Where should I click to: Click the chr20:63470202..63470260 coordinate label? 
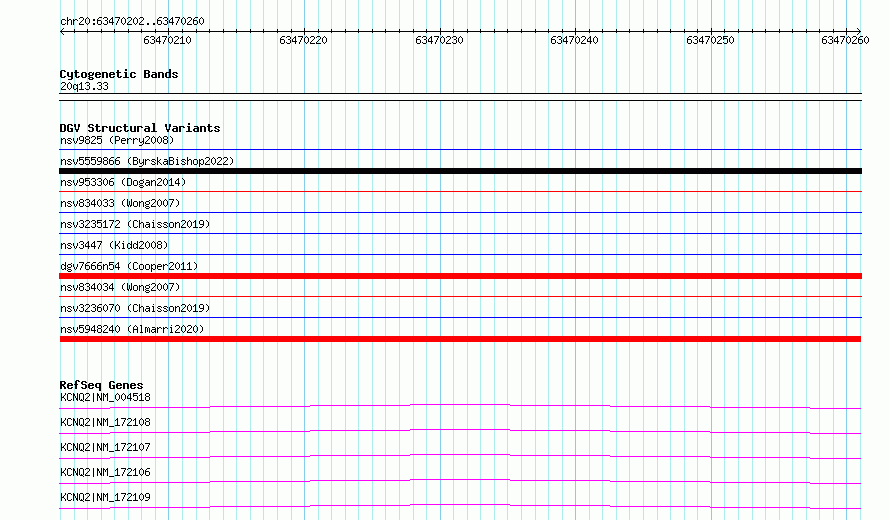[x=132, y=21]
